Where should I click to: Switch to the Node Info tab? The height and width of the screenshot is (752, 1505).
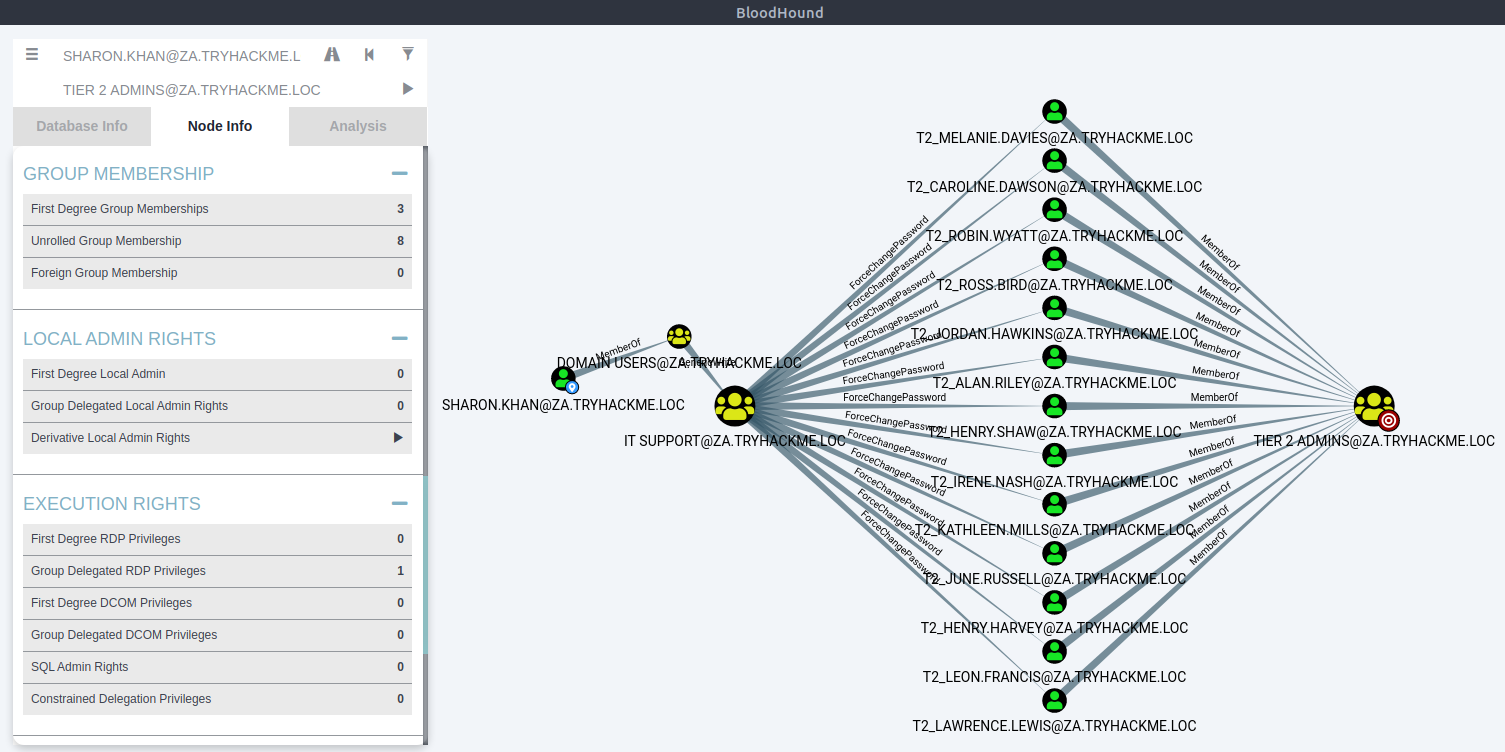pyautogui.click(x=220, y=126)
